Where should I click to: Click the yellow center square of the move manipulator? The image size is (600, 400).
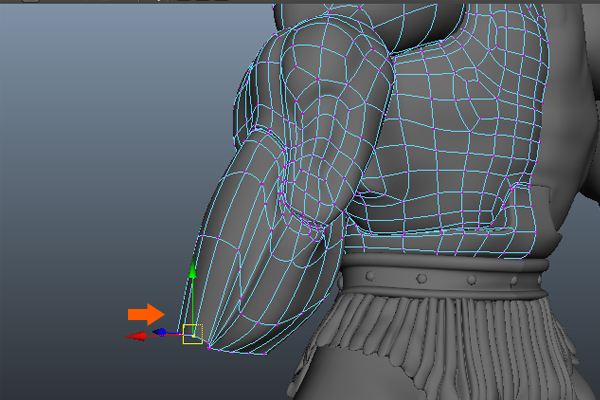coord(193,334)
